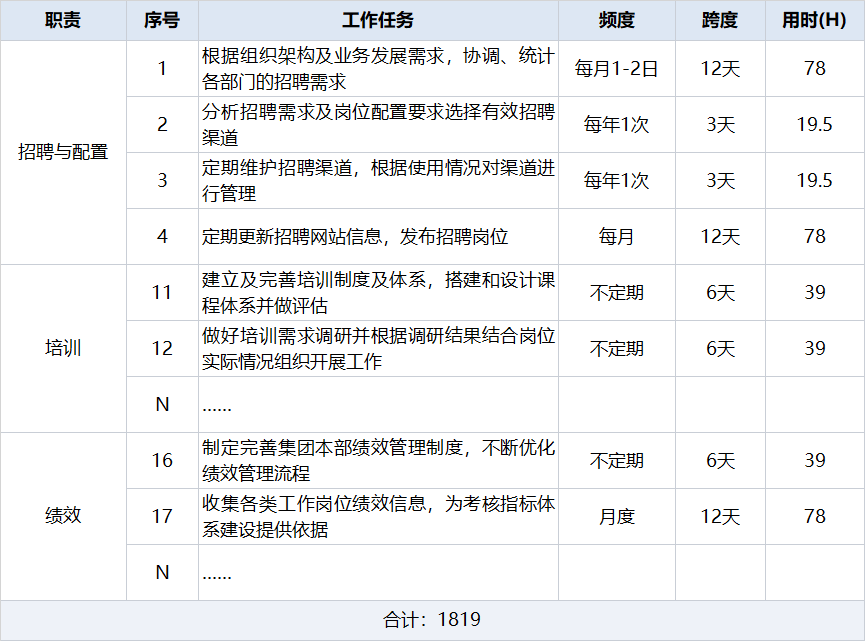Click the 跨度 column header

pyautogui.click(x=720, y=20)
